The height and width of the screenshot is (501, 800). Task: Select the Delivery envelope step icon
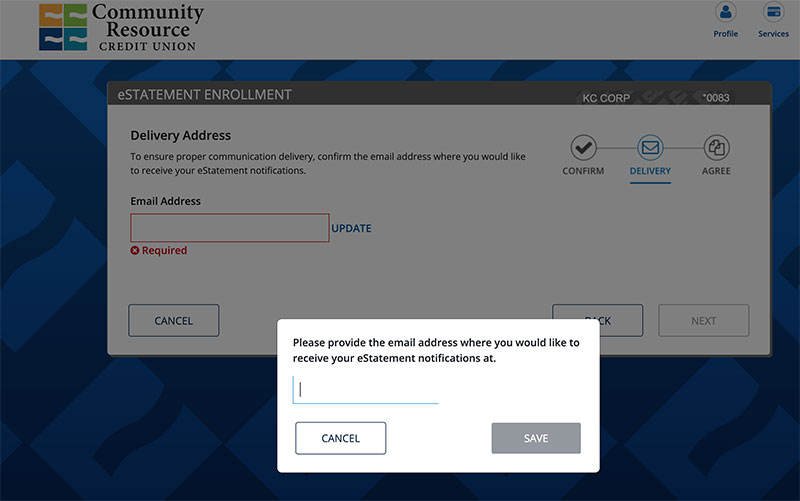point(650,147)
